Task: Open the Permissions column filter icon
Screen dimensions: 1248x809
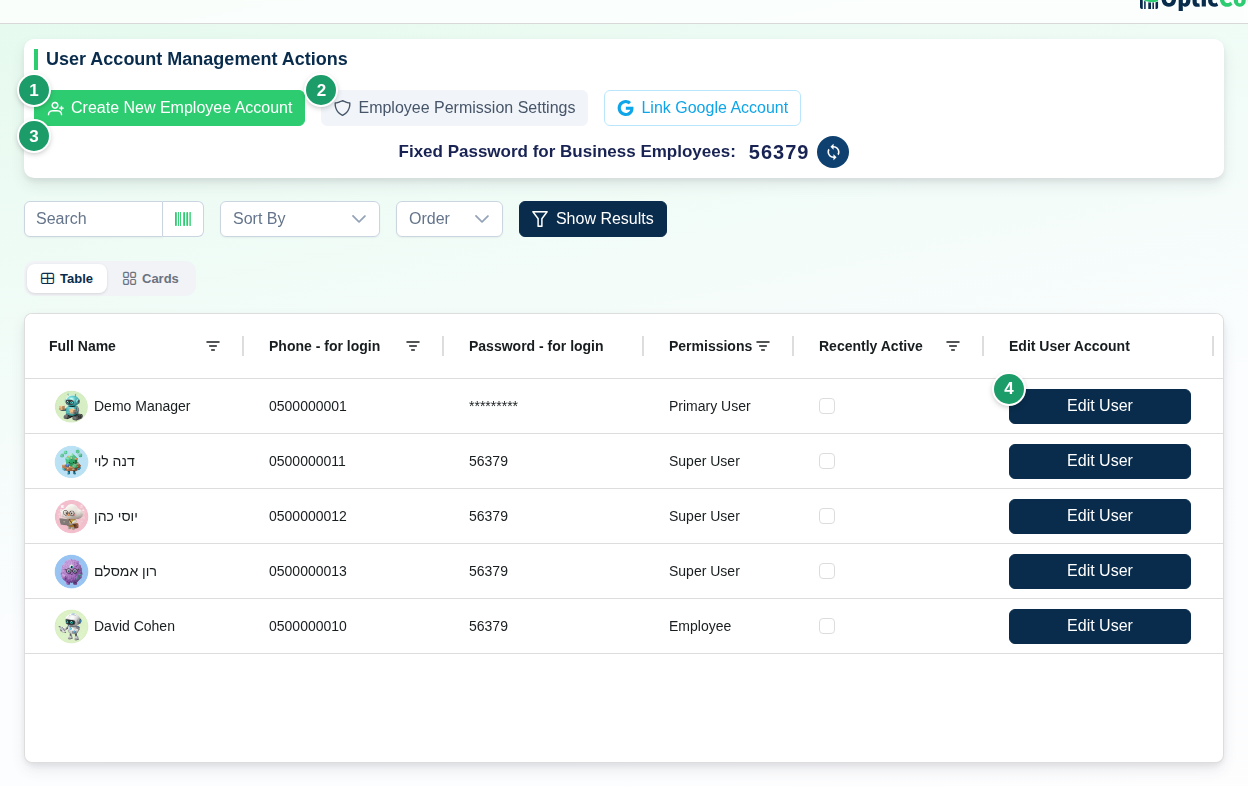Action: coord(763,346)
